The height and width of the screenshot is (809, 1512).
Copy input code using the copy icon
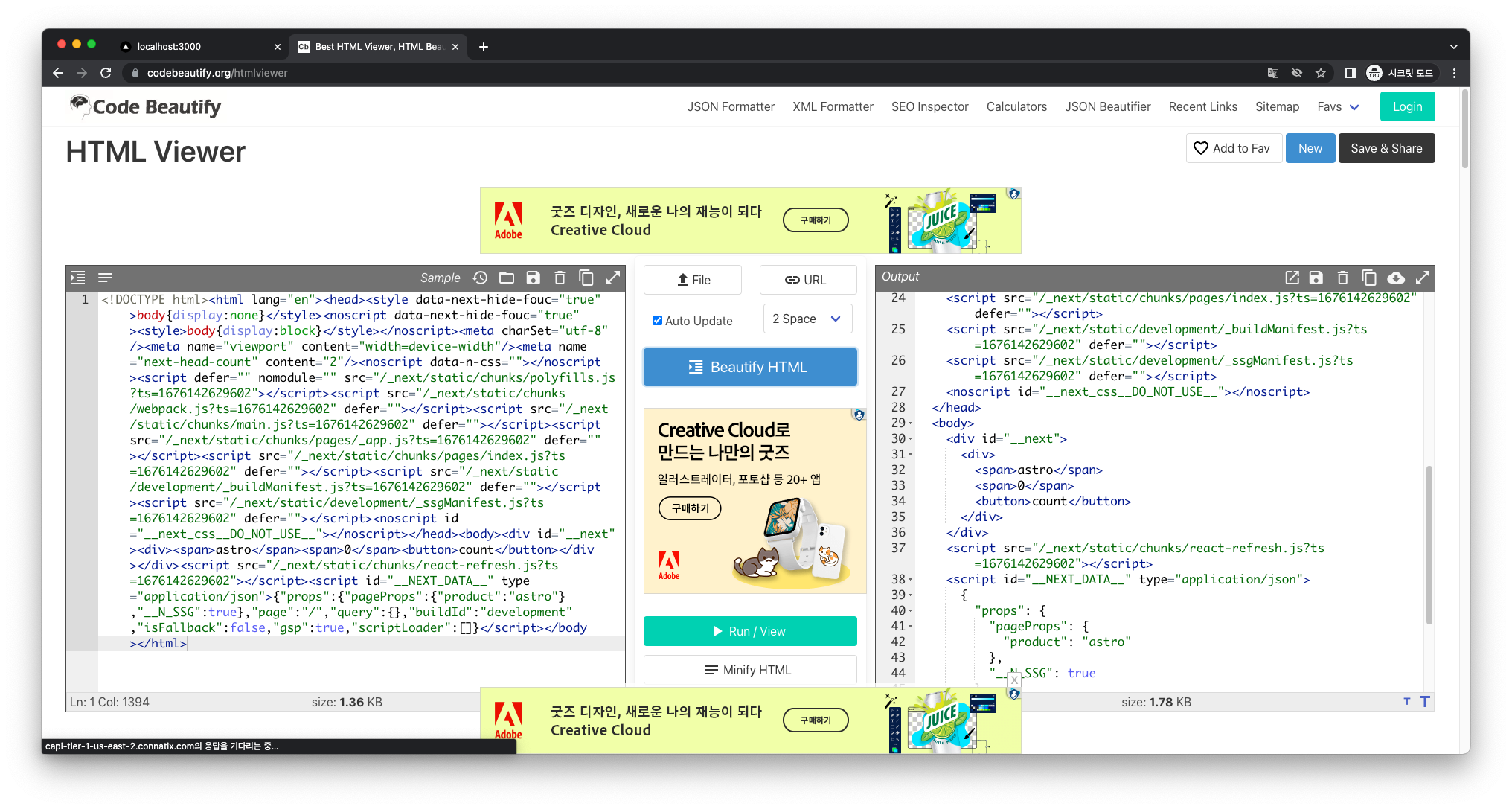586,278
